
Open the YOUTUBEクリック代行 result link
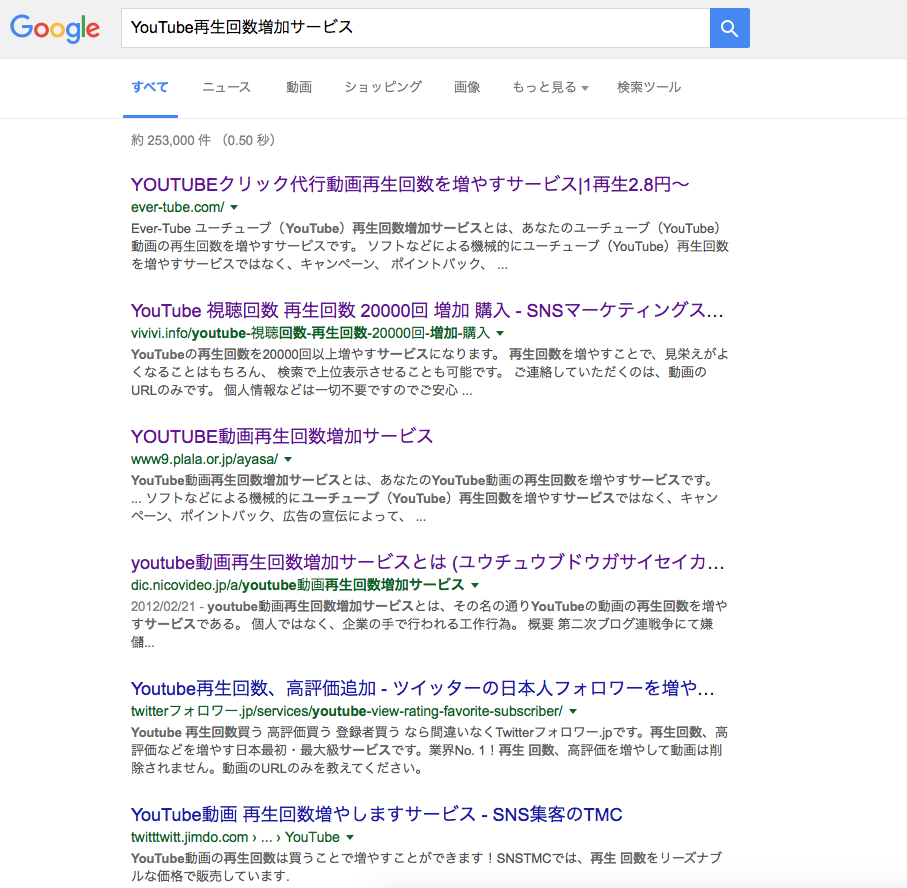410,185
